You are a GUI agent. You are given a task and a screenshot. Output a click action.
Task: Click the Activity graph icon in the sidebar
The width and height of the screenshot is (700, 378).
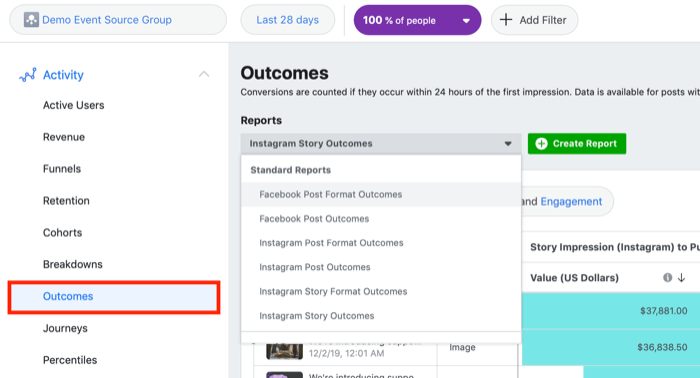pyautogui.click(x=28, y=75)
